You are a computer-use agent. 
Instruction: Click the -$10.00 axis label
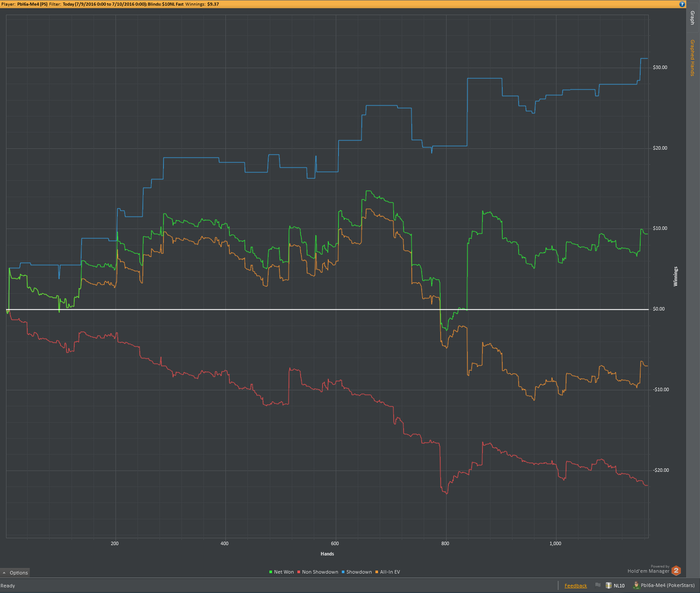661,390
